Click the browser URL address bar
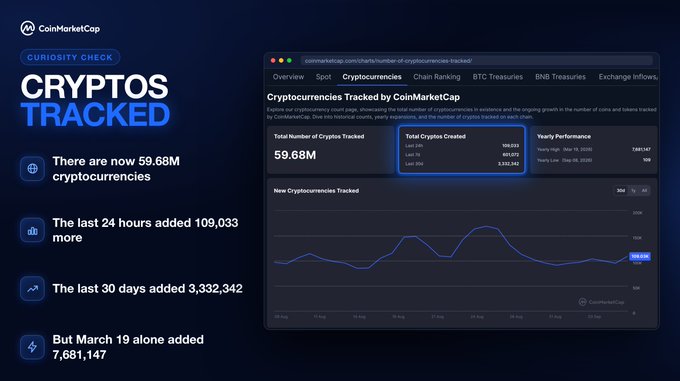The width and height of the screenshot is (680, 381). click(x=476, y=61)
